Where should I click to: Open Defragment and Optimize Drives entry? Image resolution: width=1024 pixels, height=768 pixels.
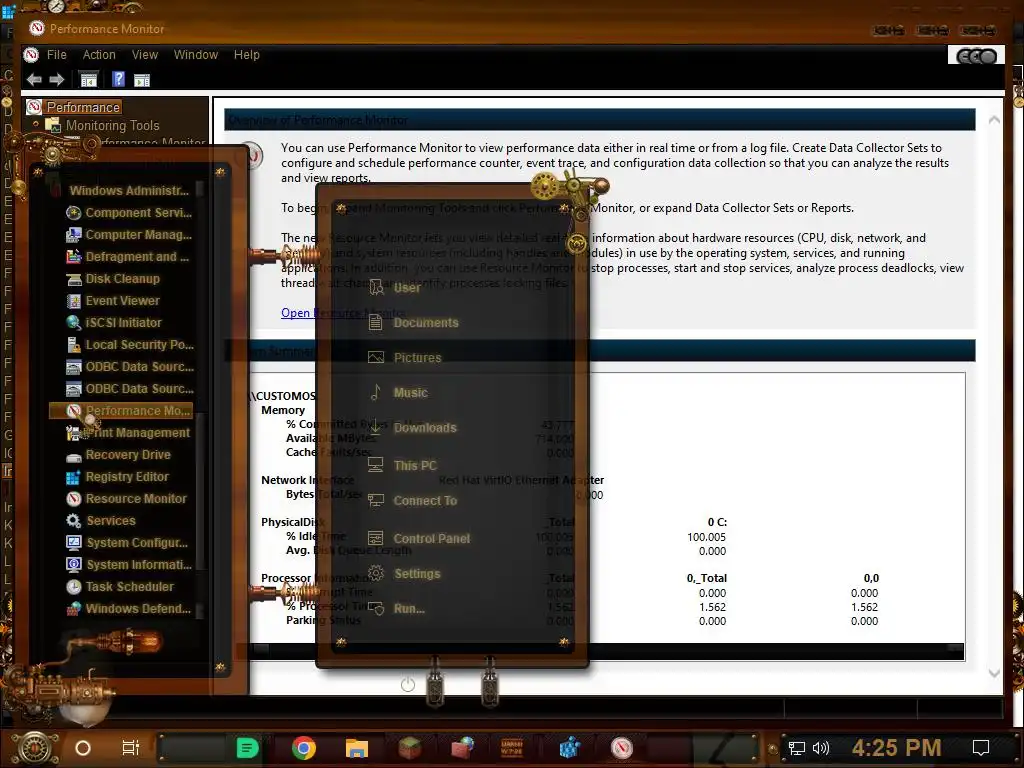(128, 257)
